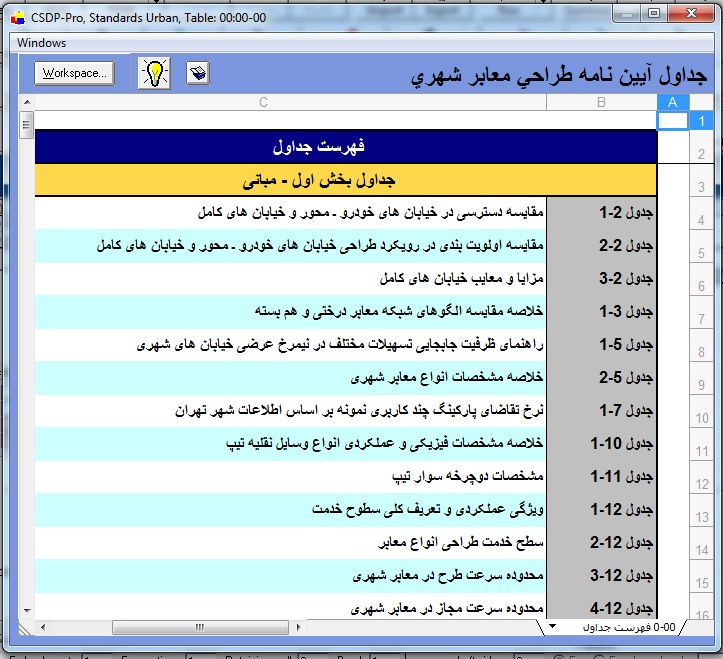
Task: Click description ویژگی عملکردی و تعریف کلی سطوح خدمت
Action: click(x=428, y=510)
